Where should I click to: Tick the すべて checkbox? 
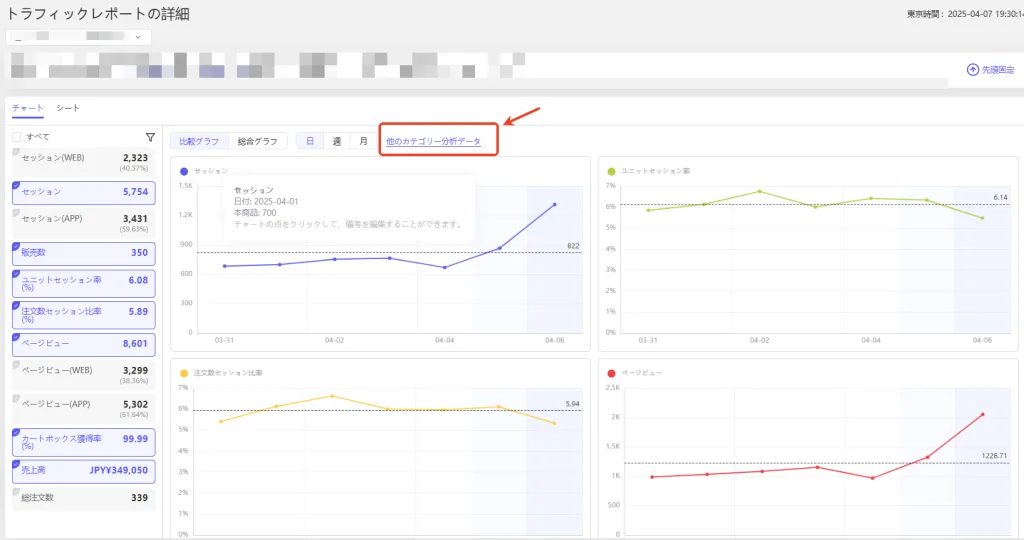(x=16, y=137)
